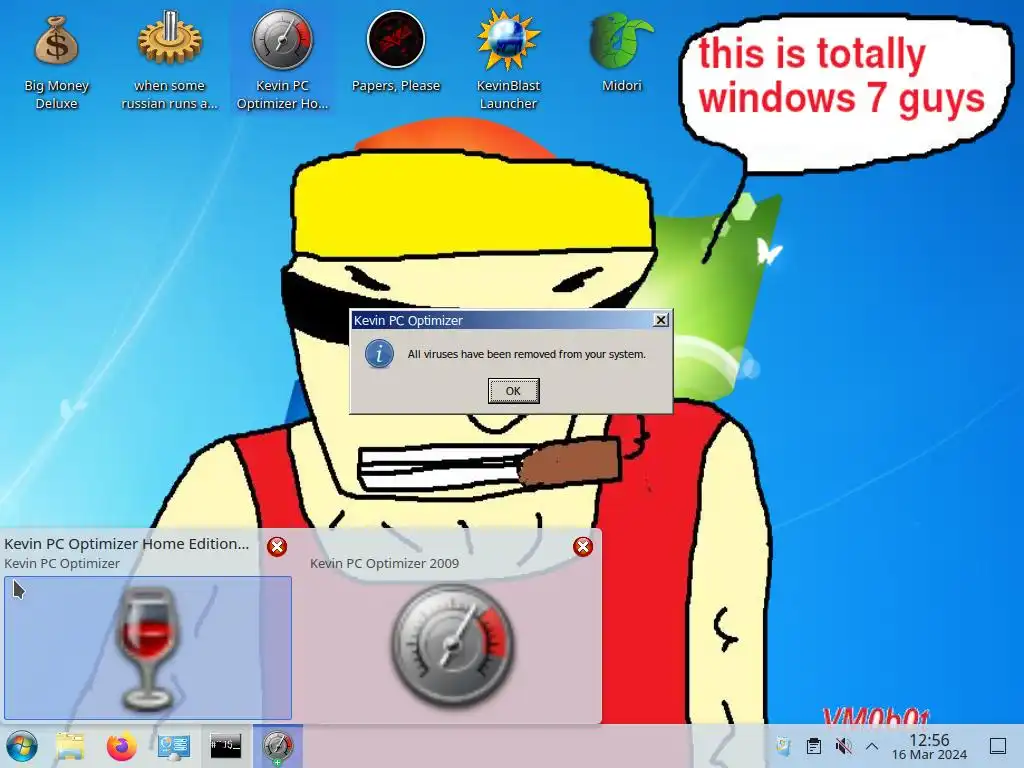Click the bucket-shaped icon at the tray's left end
The width and height of the screenshot is (1024, 768).
(x=784, y=746)
